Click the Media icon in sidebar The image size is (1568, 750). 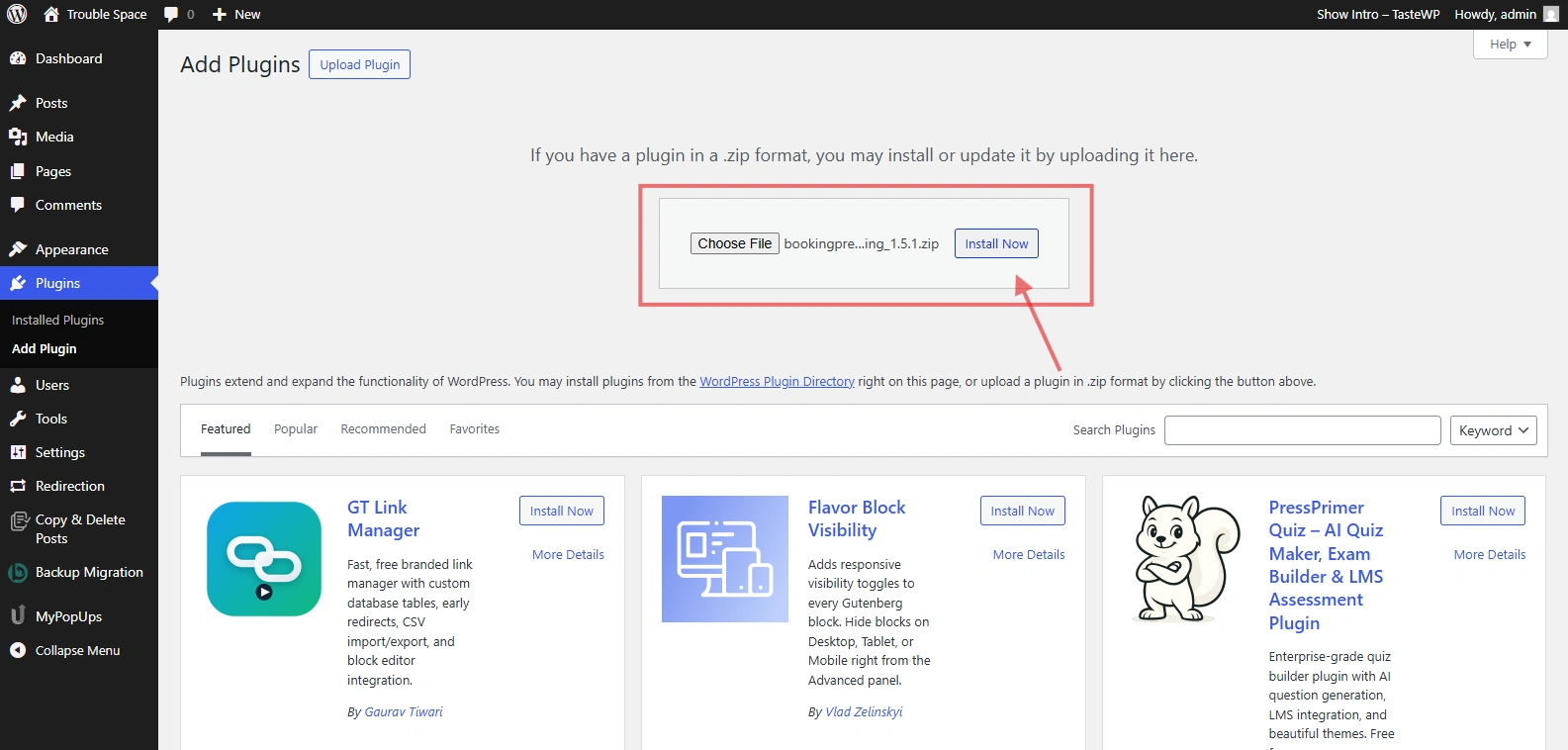pos(18,137)
